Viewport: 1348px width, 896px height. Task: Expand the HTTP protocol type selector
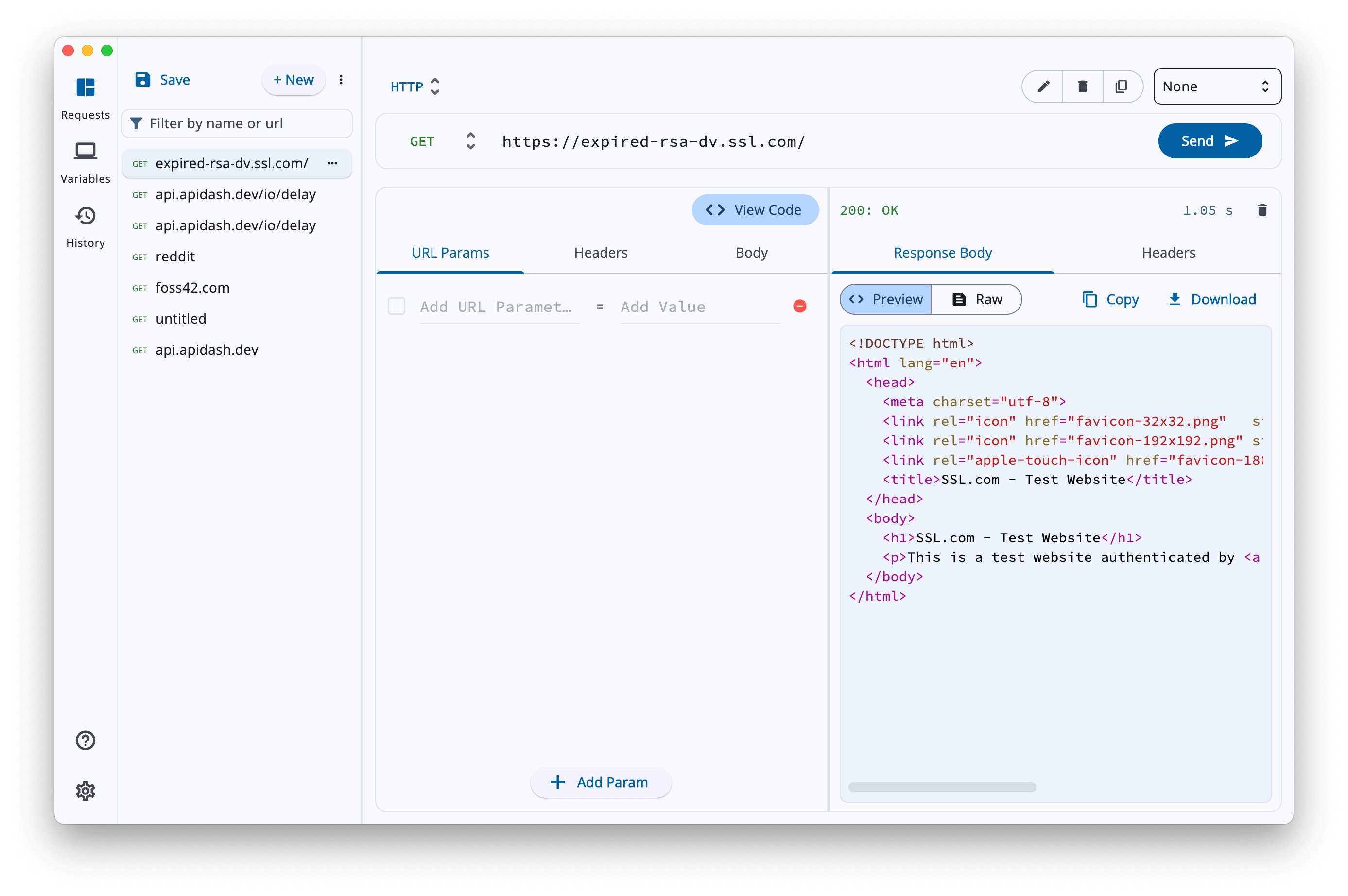pyautogui.click(x=415, y=87)
